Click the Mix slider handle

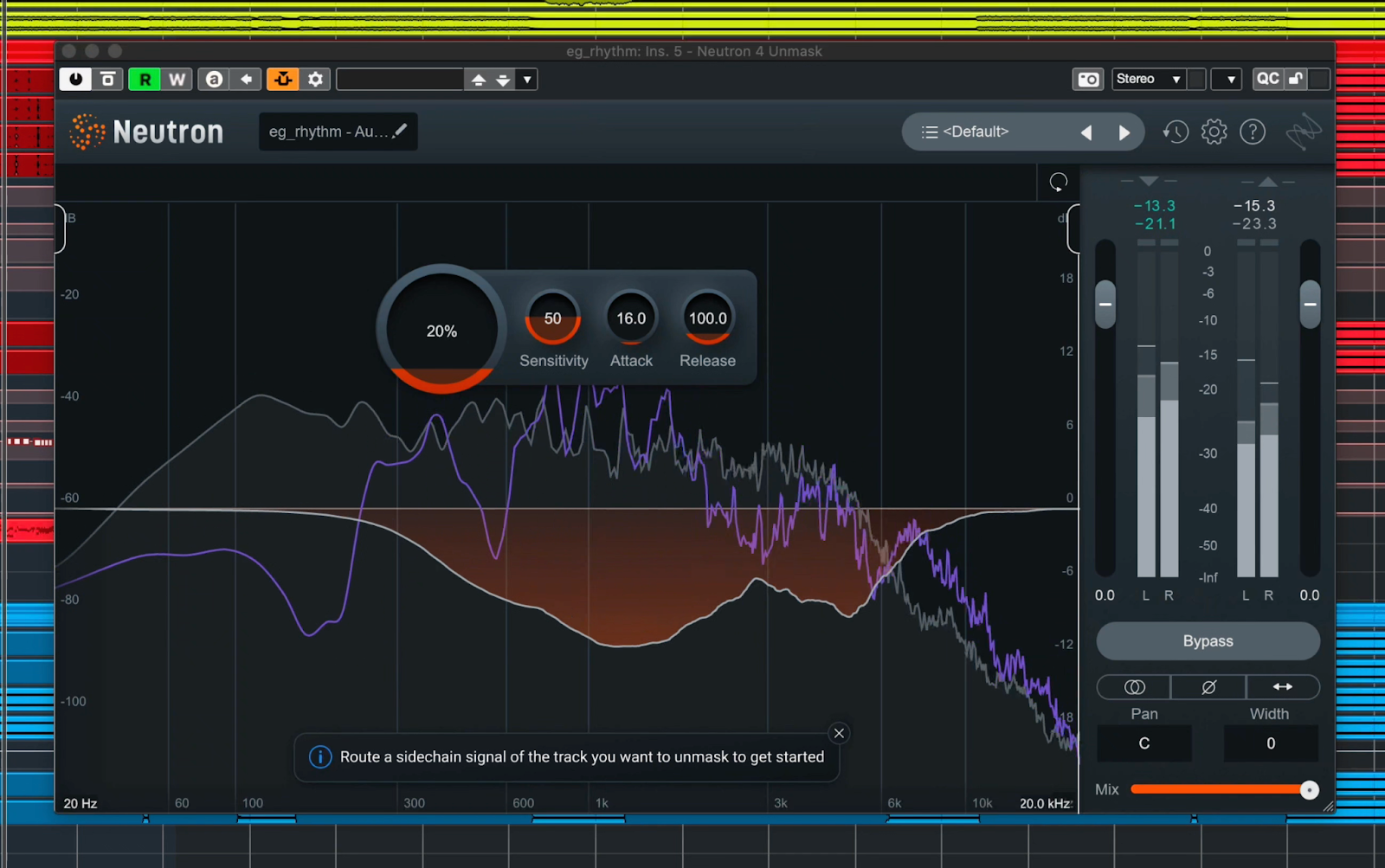[1310, 789]
